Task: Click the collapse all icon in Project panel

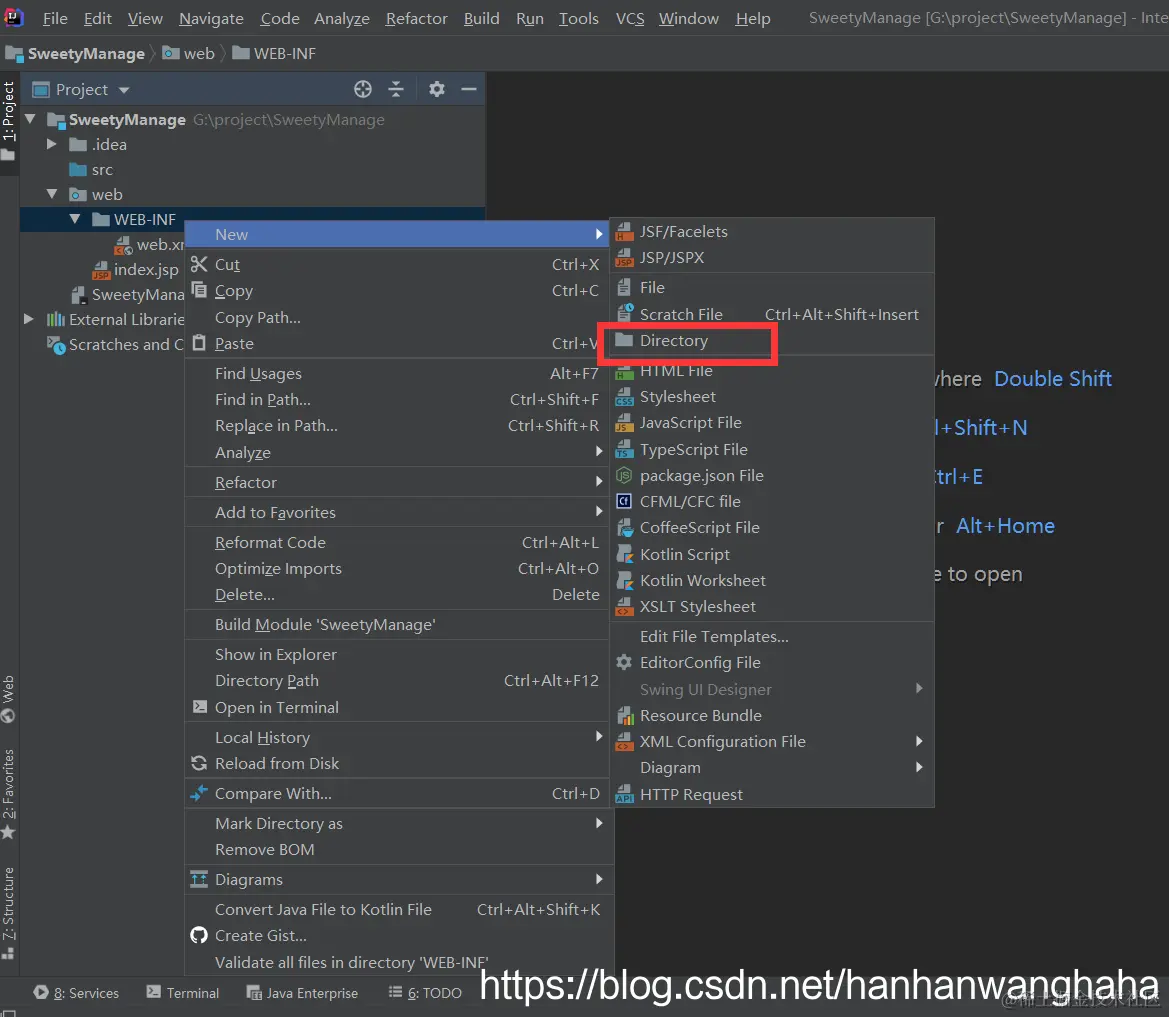Action: tap(396, 89)
